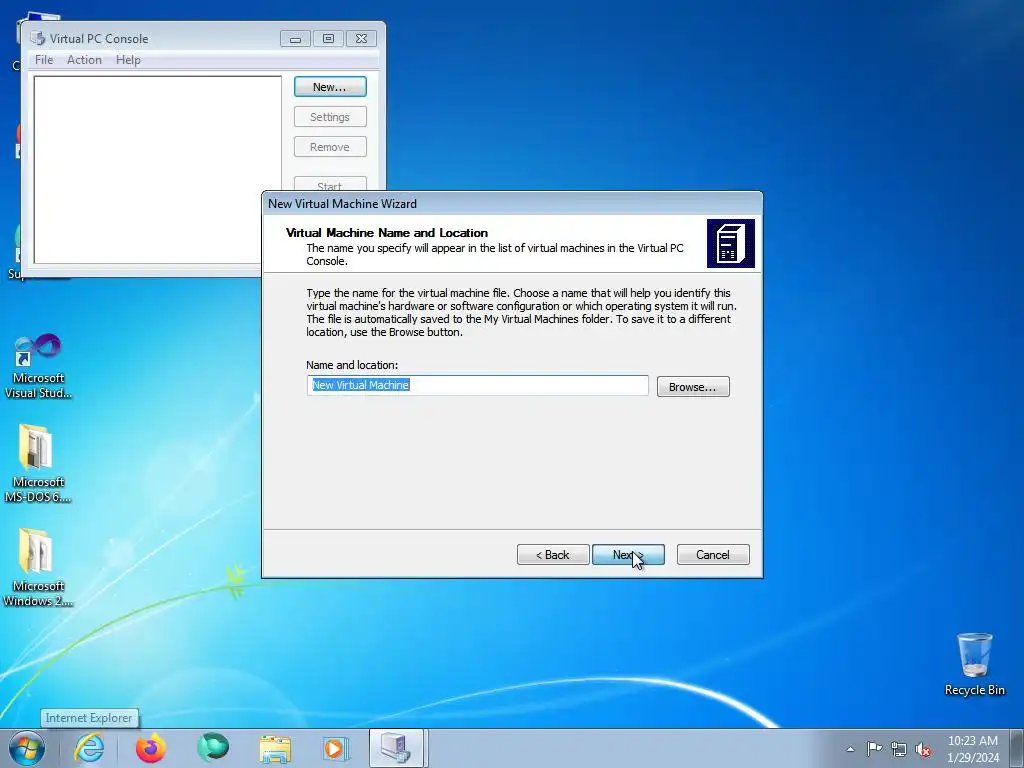Open the Microsoft Visual Studio desktop shortcut
Image resolution: width=1024 pixels, height=768 pixels.
[38, 366]
